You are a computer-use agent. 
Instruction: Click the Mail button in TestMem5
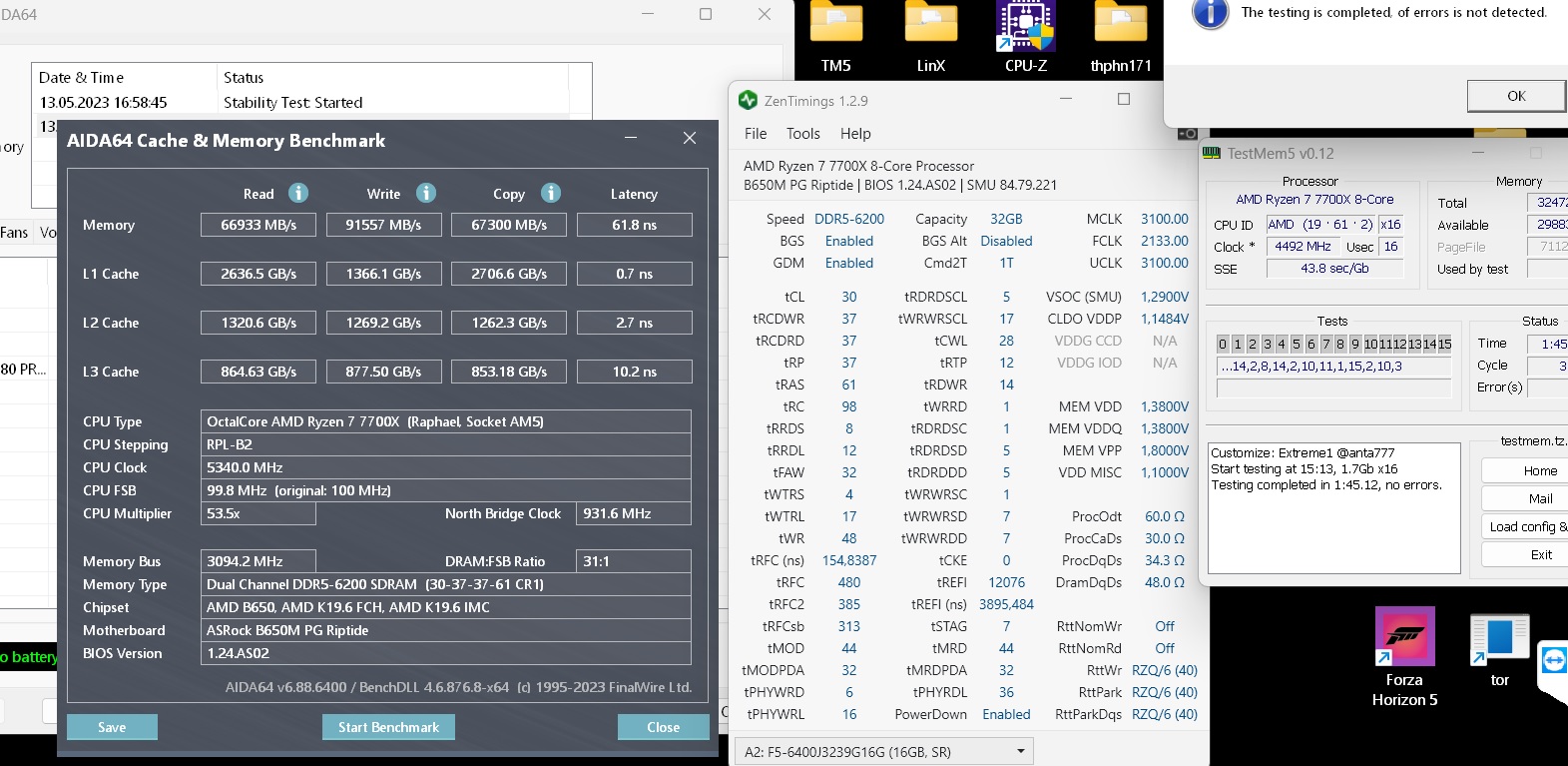(x=1525, y=498)
